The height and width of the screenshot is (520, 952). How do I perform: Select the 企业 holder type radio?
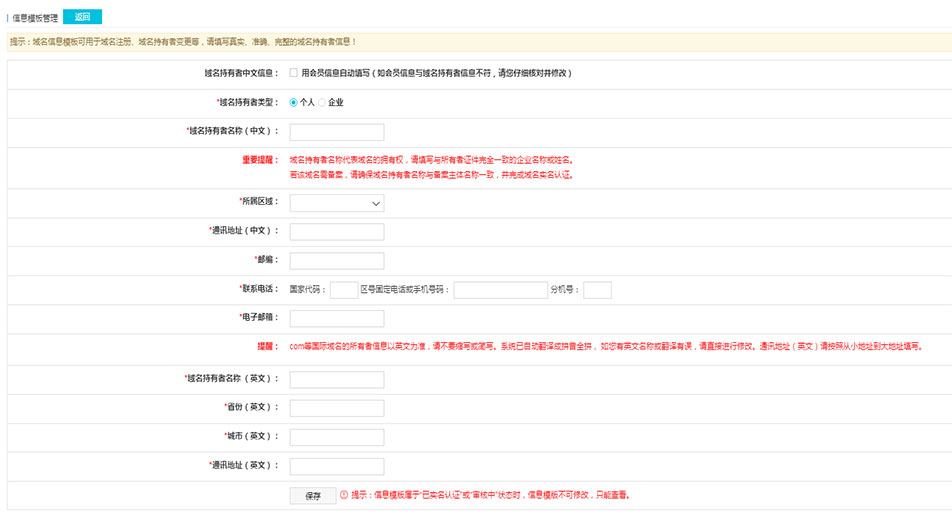322,102
